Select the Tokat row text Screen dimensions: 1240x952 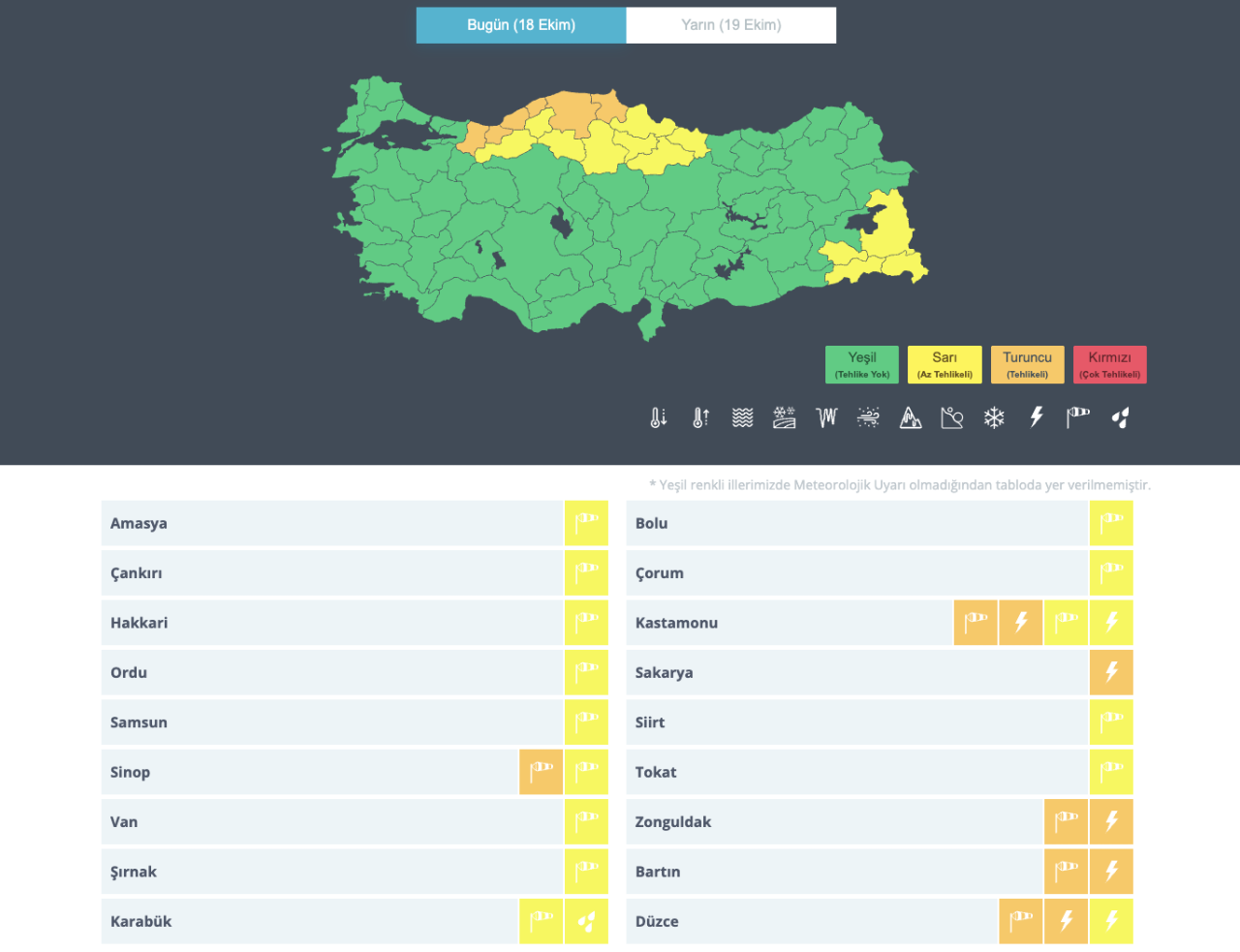(656, 772)
